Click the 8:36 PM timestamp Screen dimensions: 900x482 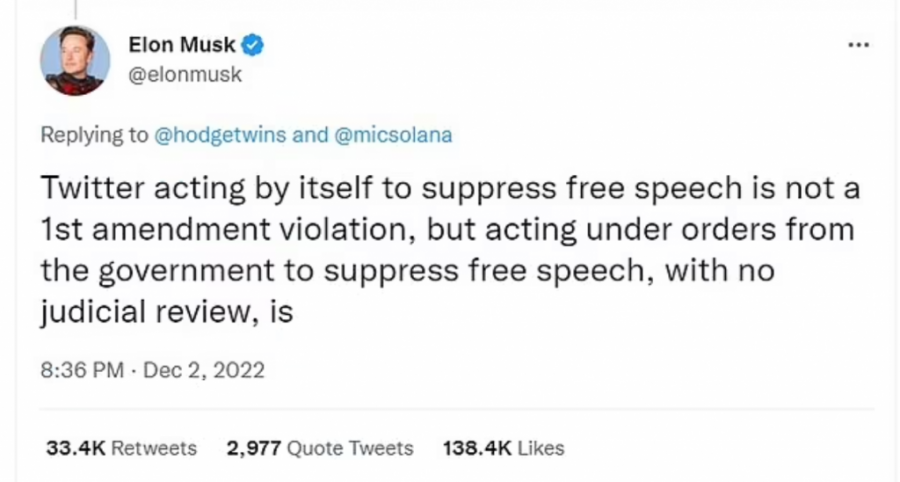point(82,370)
